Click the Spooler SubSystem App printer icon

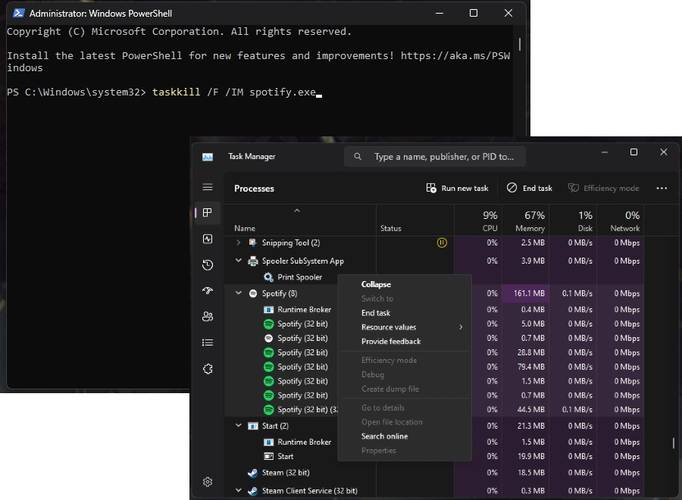pos(253,261)
